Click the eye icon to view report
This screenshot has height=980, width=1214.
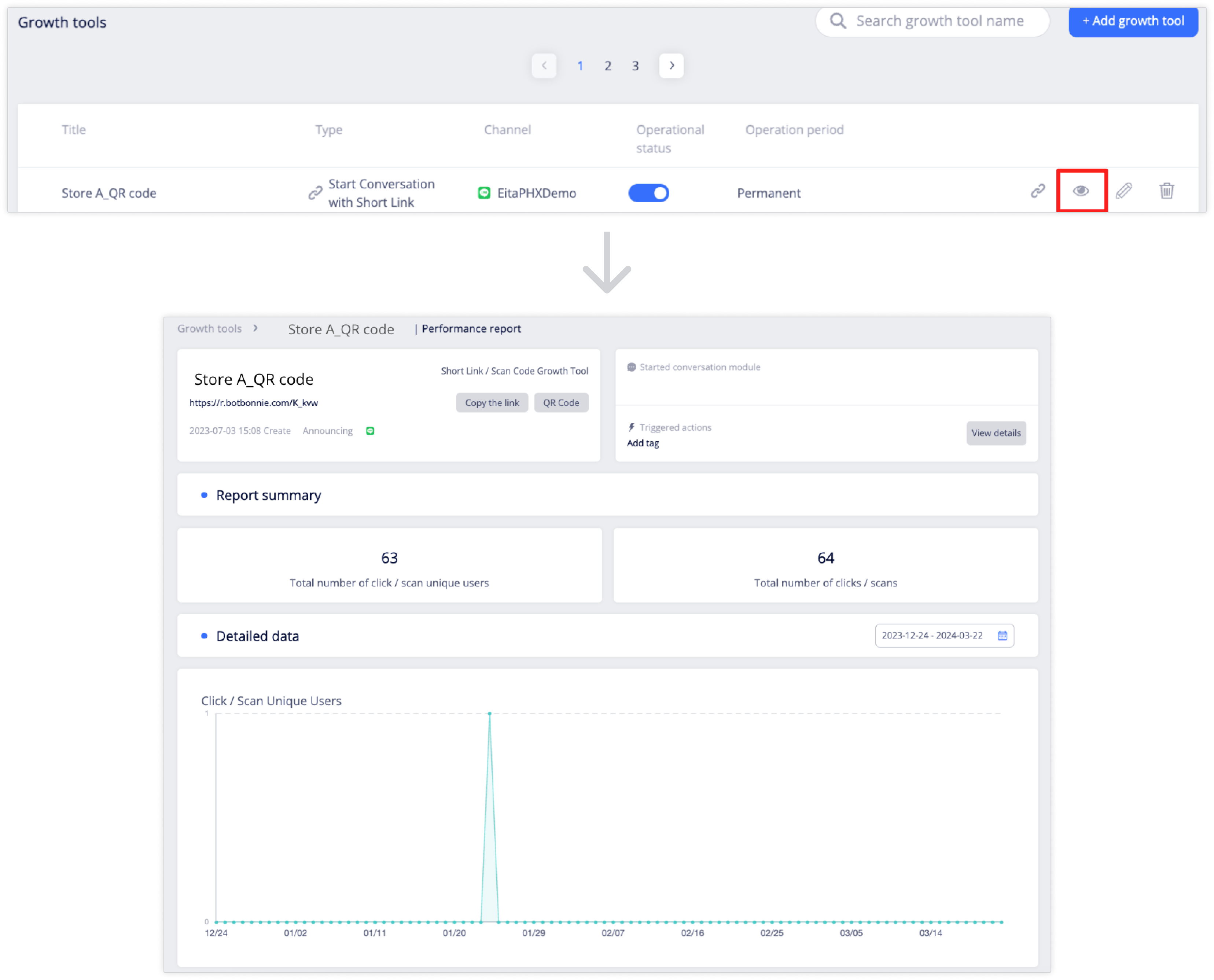(x=1081, y=191)
